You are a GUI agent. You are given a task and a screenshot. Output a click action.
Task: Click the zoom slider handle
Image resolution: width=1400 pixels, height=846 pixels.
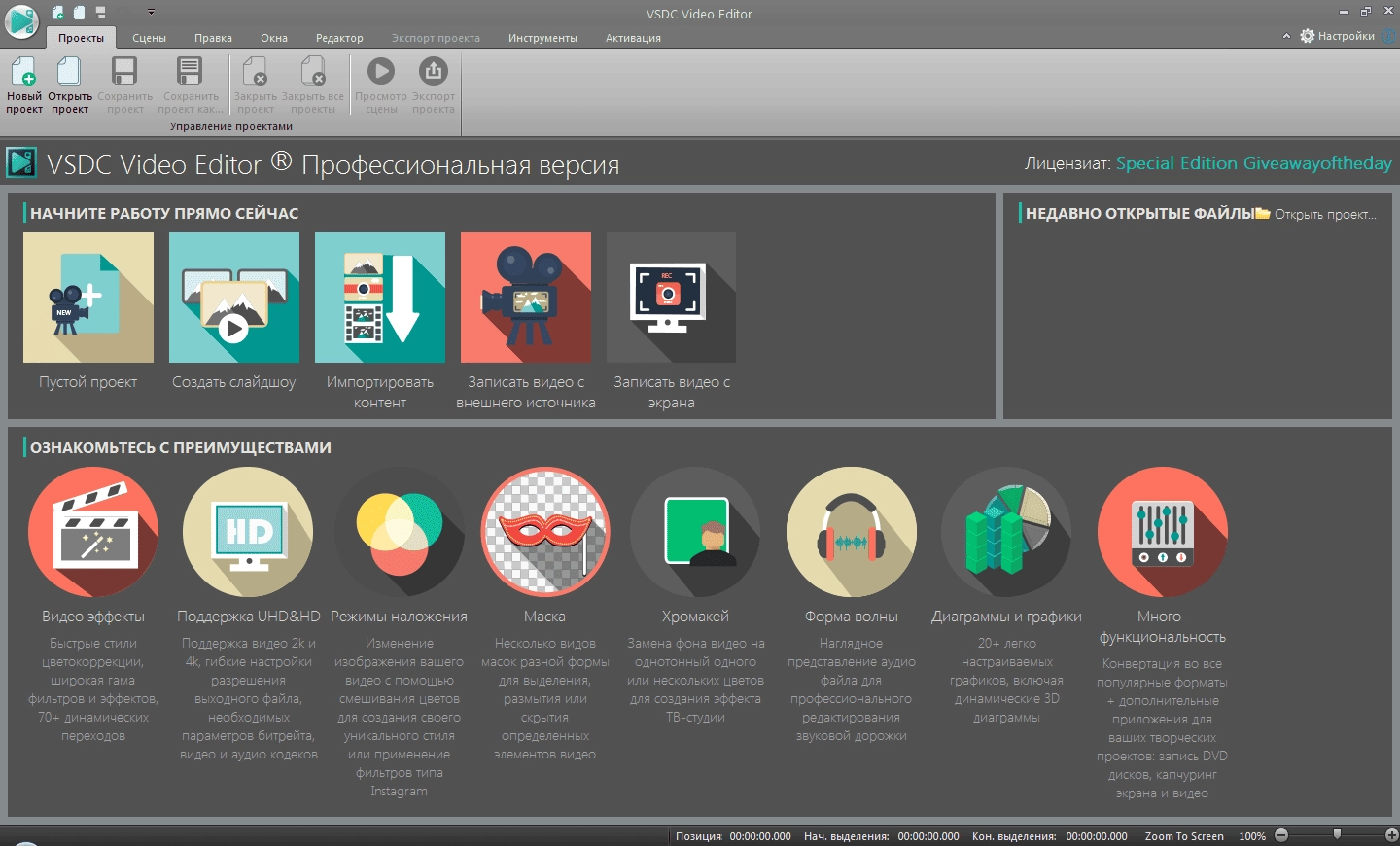(x=1337, y=835)
